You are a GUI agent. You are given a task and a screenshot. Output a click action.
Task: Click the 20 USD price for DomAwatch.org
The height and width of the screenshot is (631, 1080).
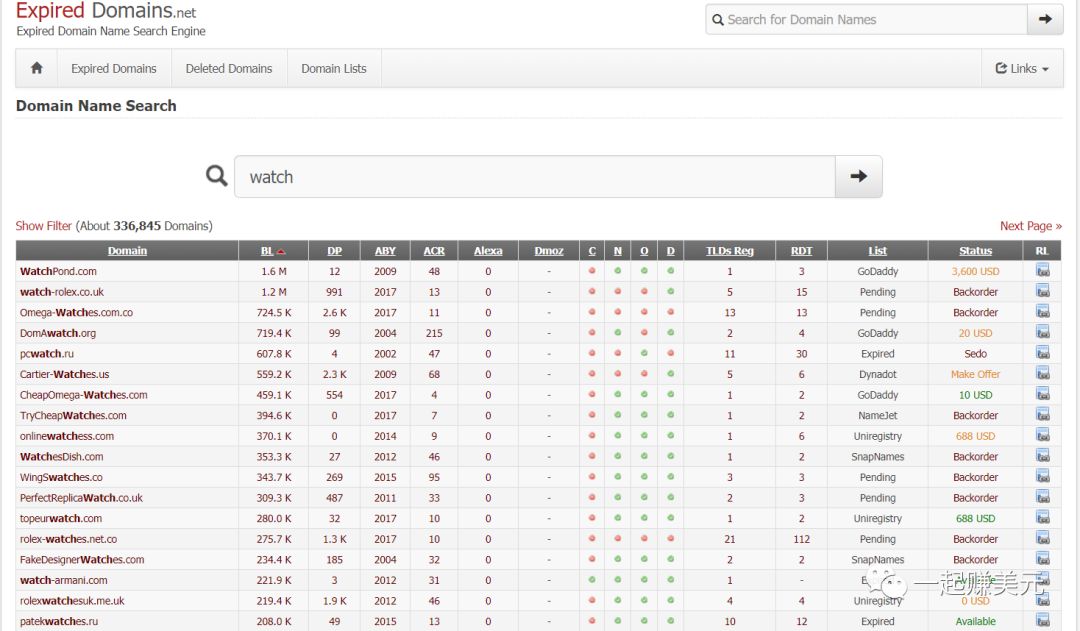pyautogui.click(x=975, y=333)
